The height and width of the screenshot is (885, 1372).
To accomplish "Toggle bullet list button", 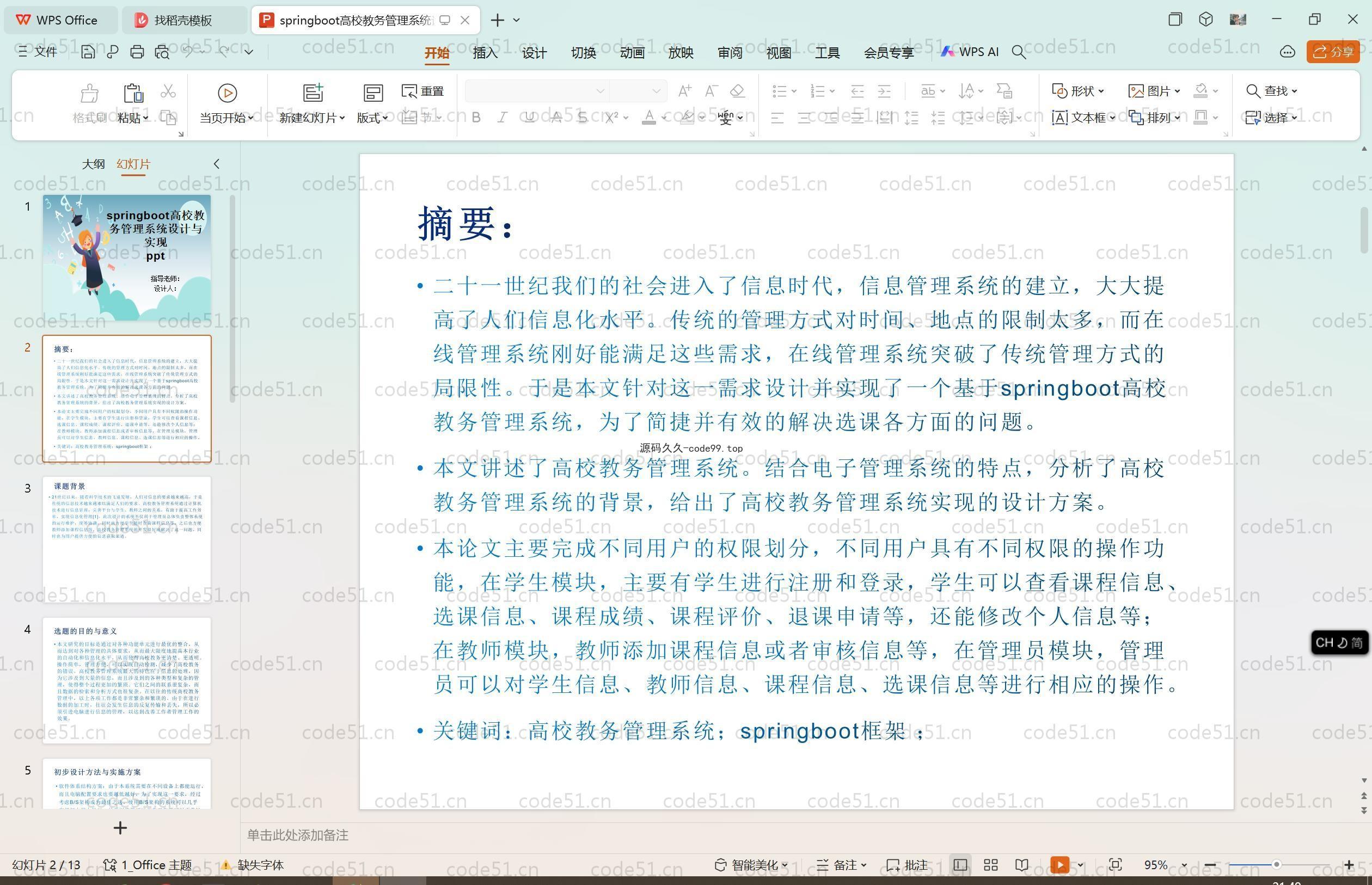I will coord(780,91).
